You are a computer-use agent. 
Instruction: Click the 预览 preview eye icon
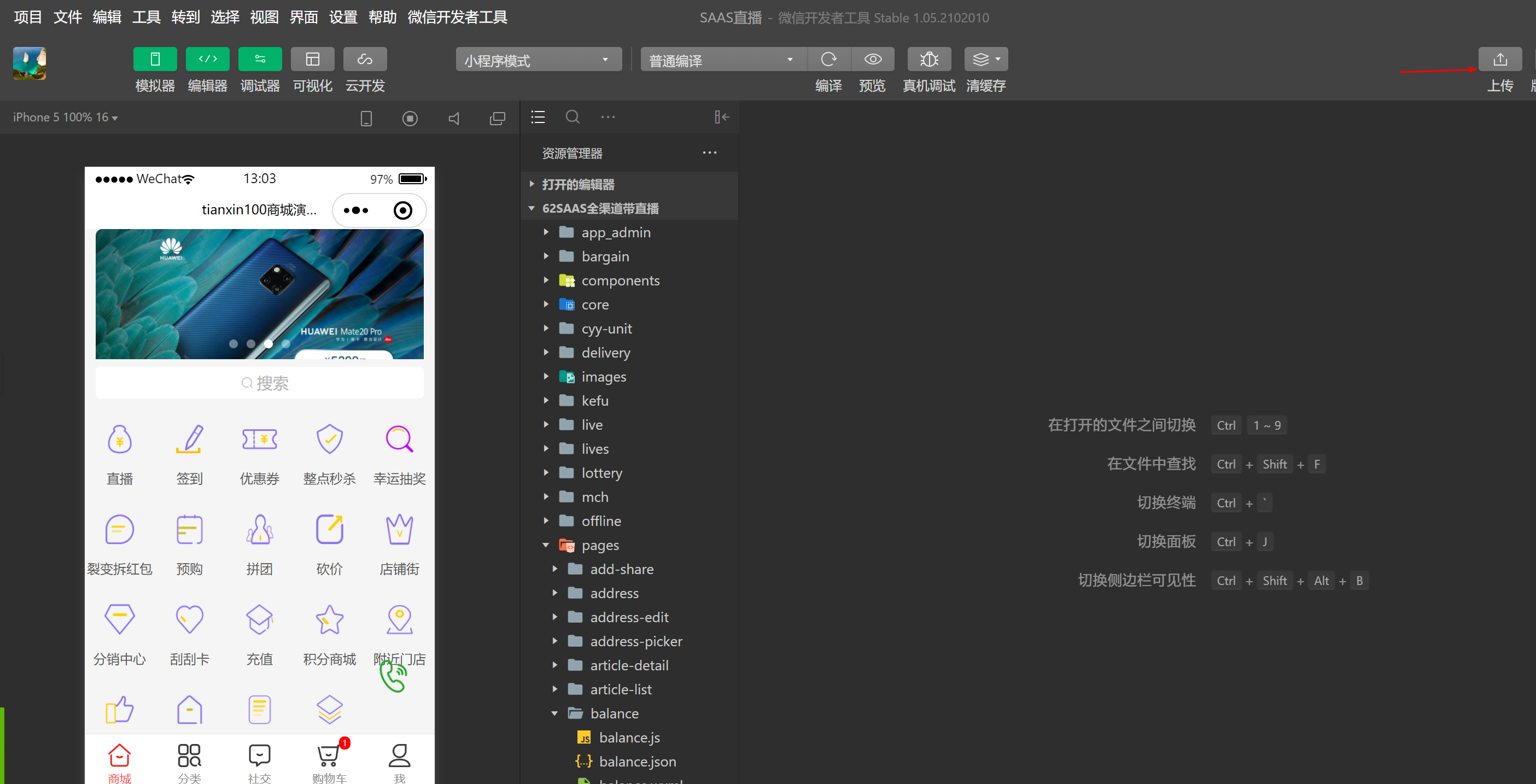(873, 59)
